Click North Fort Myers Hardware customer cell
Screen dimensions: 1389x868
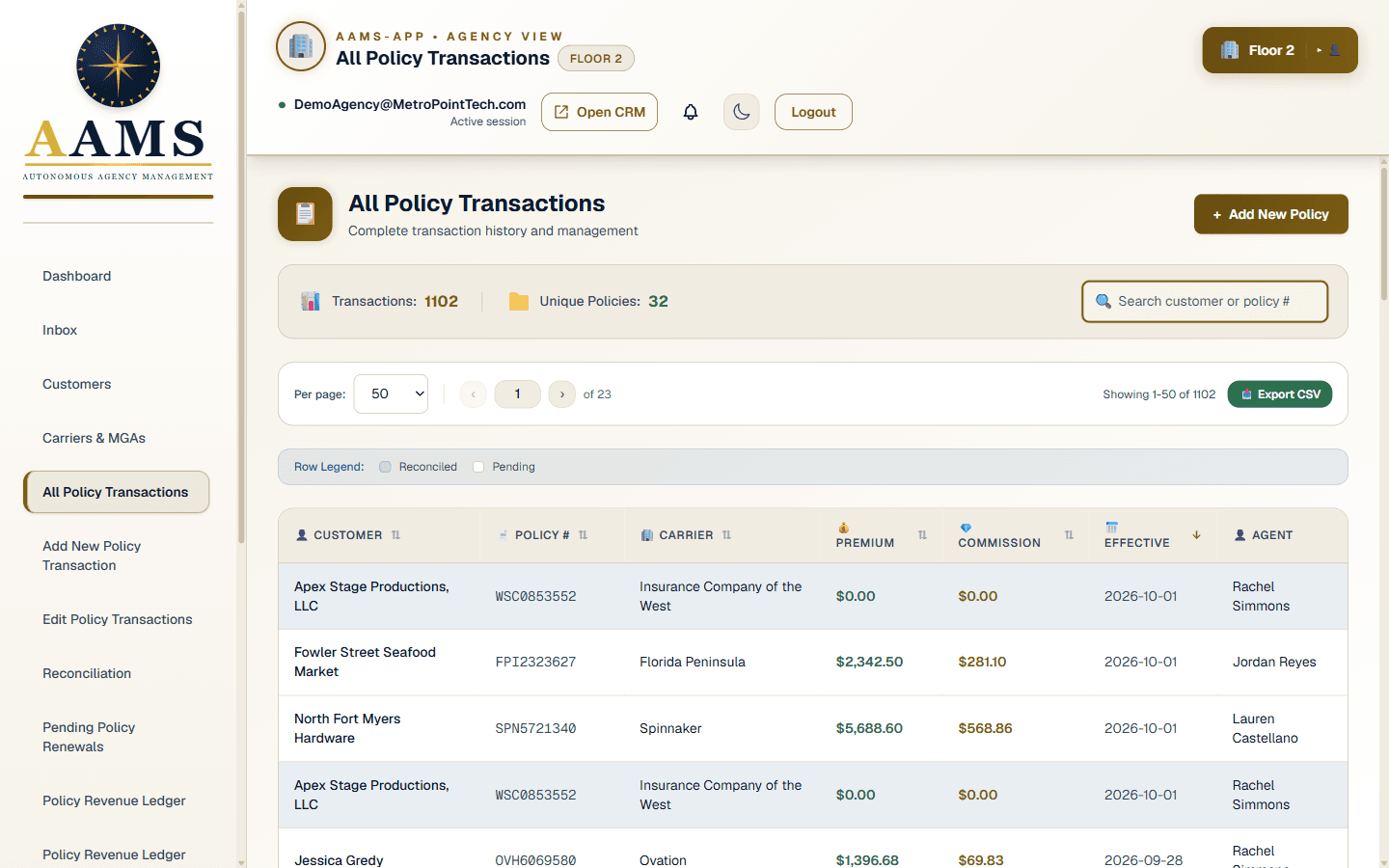coord(379,728)
